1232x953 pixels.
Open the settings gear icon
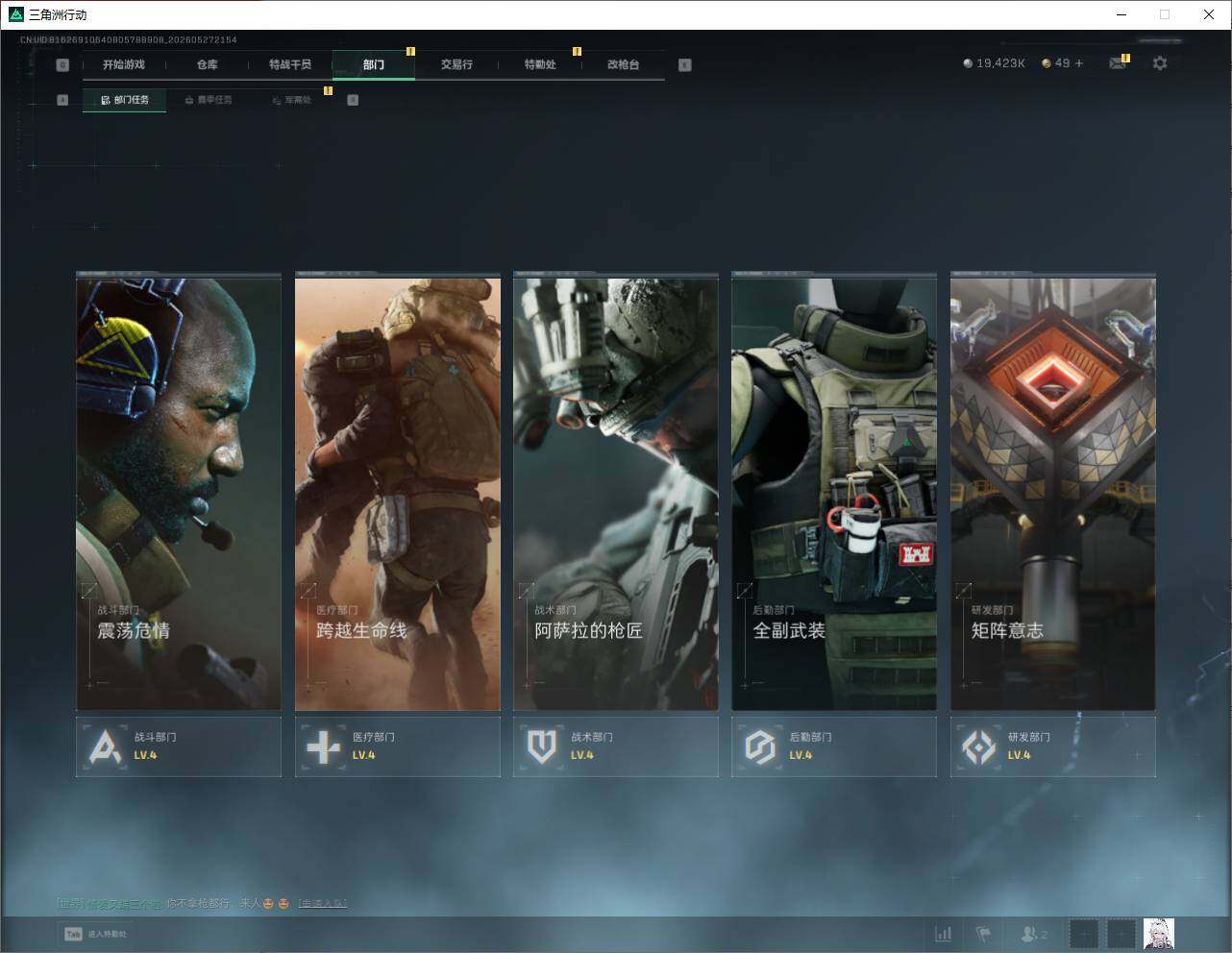(x=1160, y=62)
